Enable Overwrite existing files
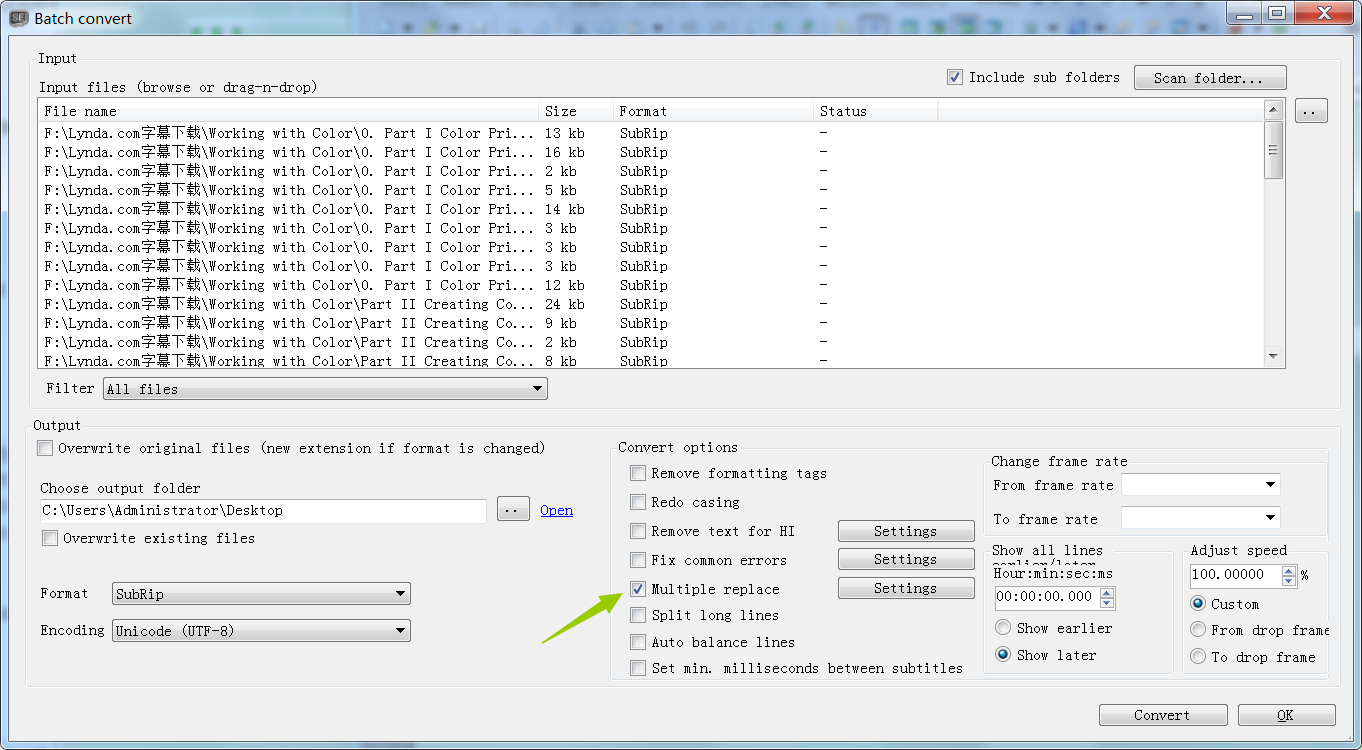Image resolution: width=1362 pixels, height=750 pixels. [49, 538]
